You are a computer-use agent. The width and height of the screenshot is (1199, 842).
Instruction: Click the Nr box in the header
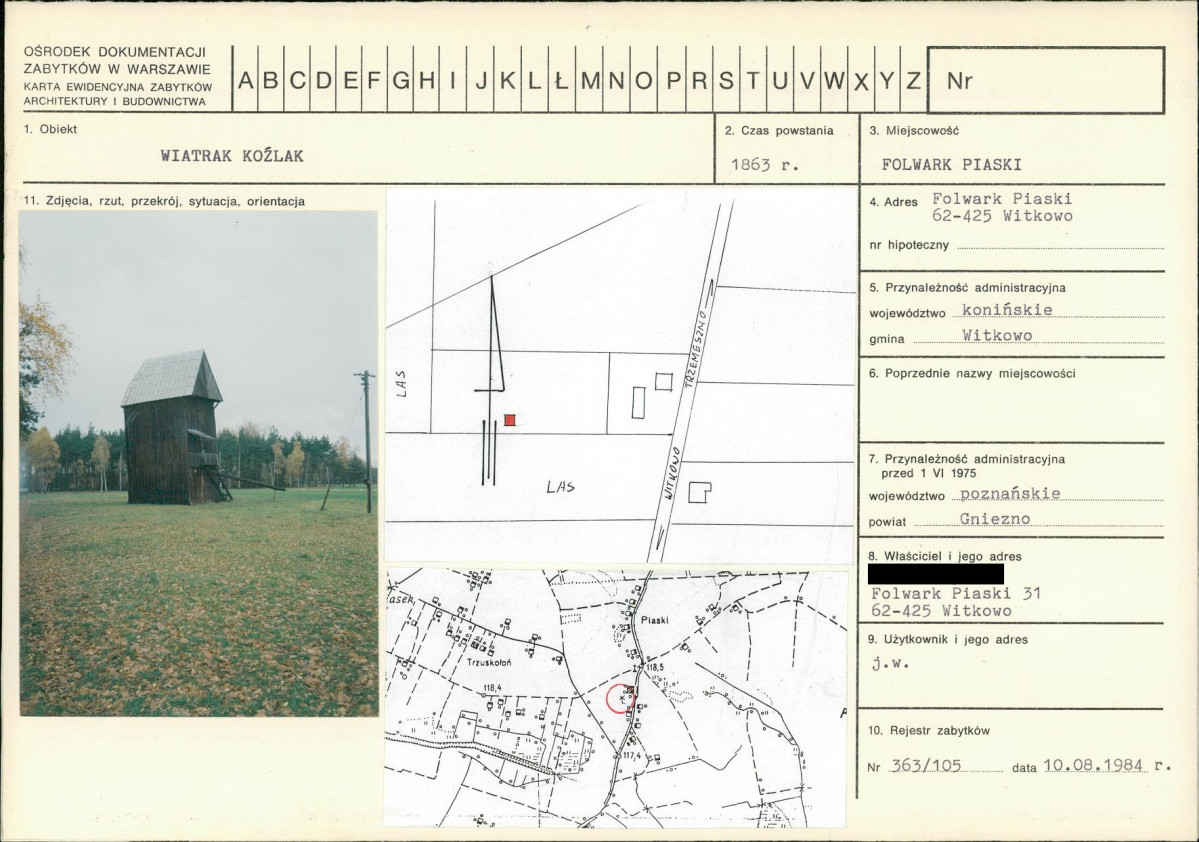point(1046,80)
